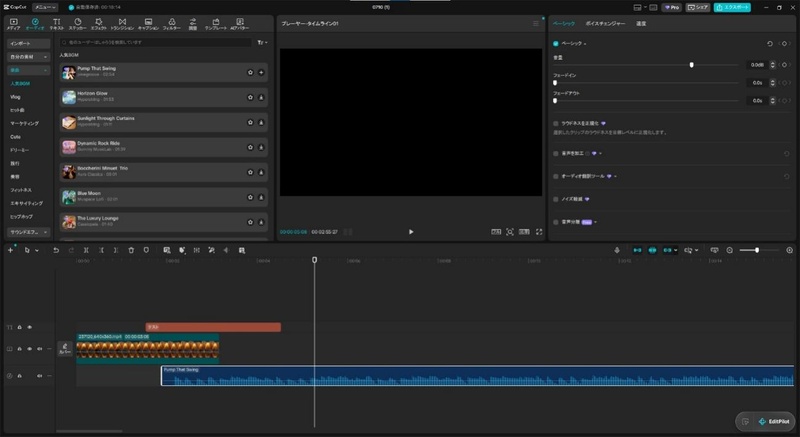Open the Caption (キャプション) panel
Viewport: 800px width, 437px height.
[148, 24]
